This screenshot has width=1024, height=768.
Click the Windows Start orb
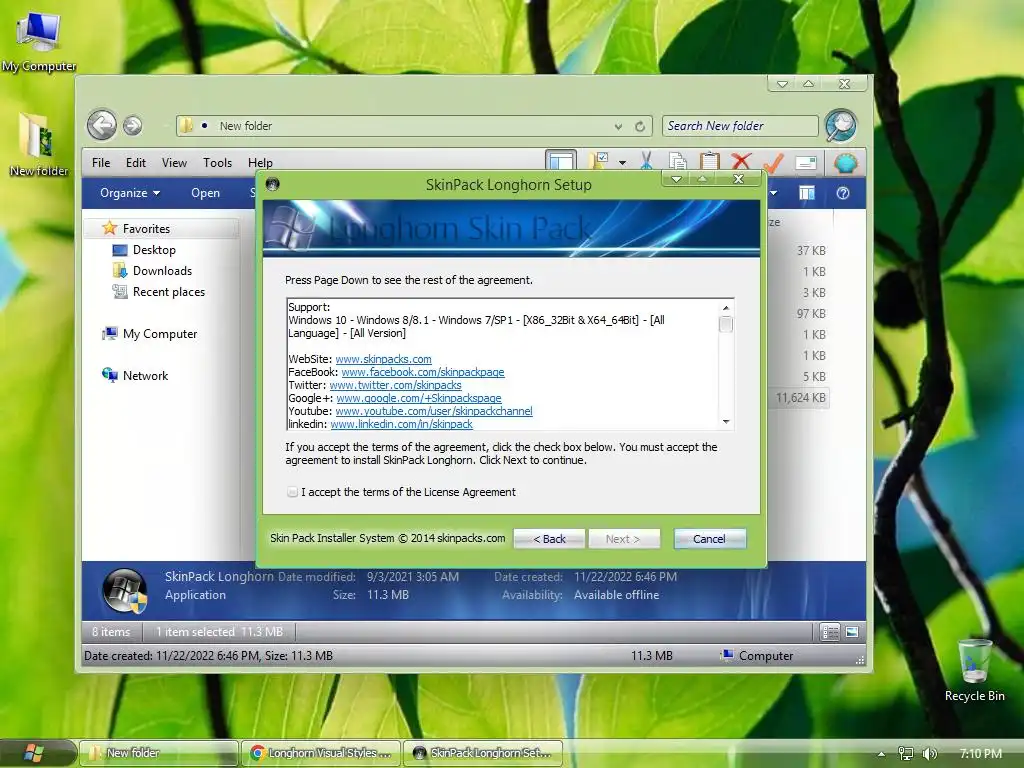pos(34,753)
